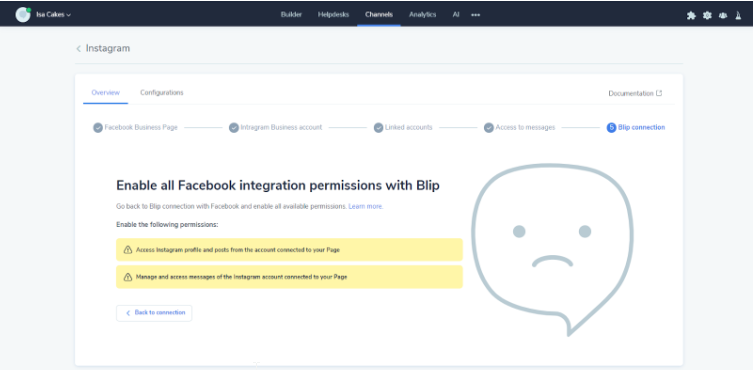Click 'Manage and access messages' permission text
The height and width of the screenshot is (370, 753).
tap(242, 277)
